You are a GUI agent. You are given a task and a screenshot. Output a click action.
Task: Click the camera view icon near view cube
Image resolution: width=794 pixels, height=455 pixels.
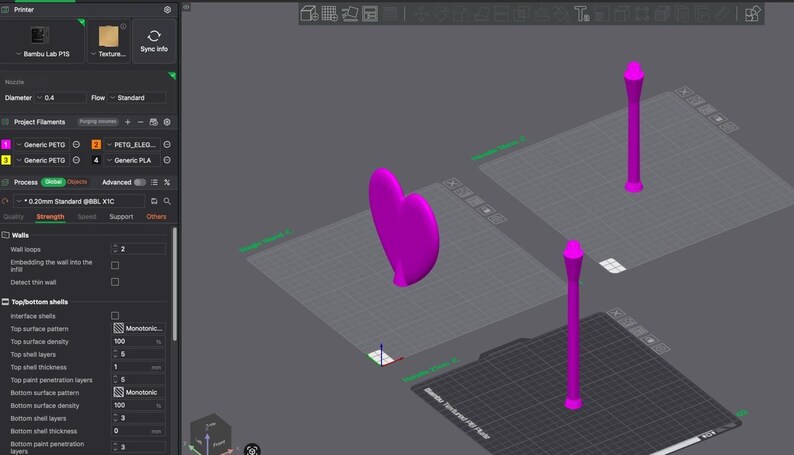252,449
